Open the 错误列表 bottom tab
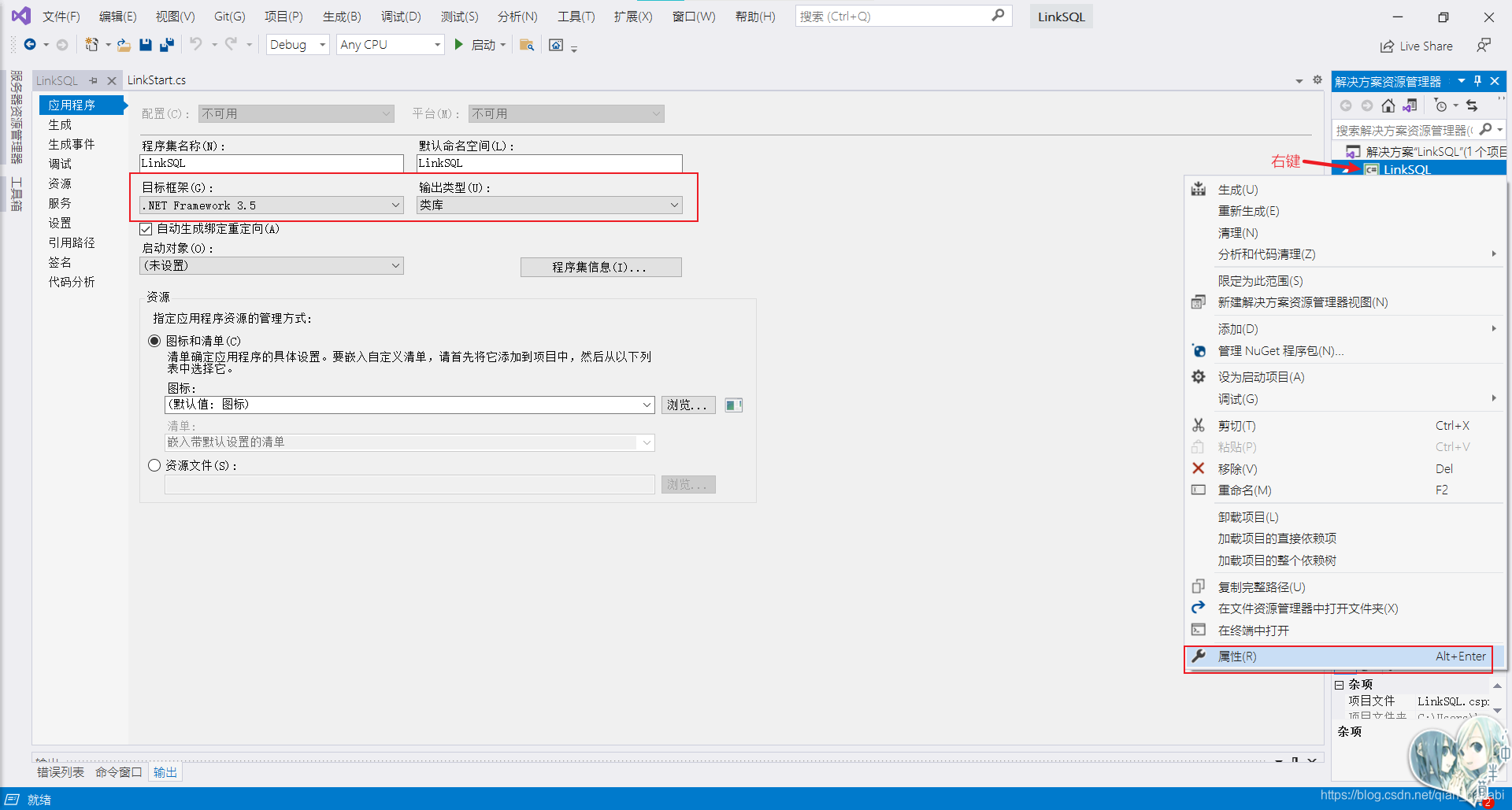The image size is (1512, 810). click(x=61, y=772)
